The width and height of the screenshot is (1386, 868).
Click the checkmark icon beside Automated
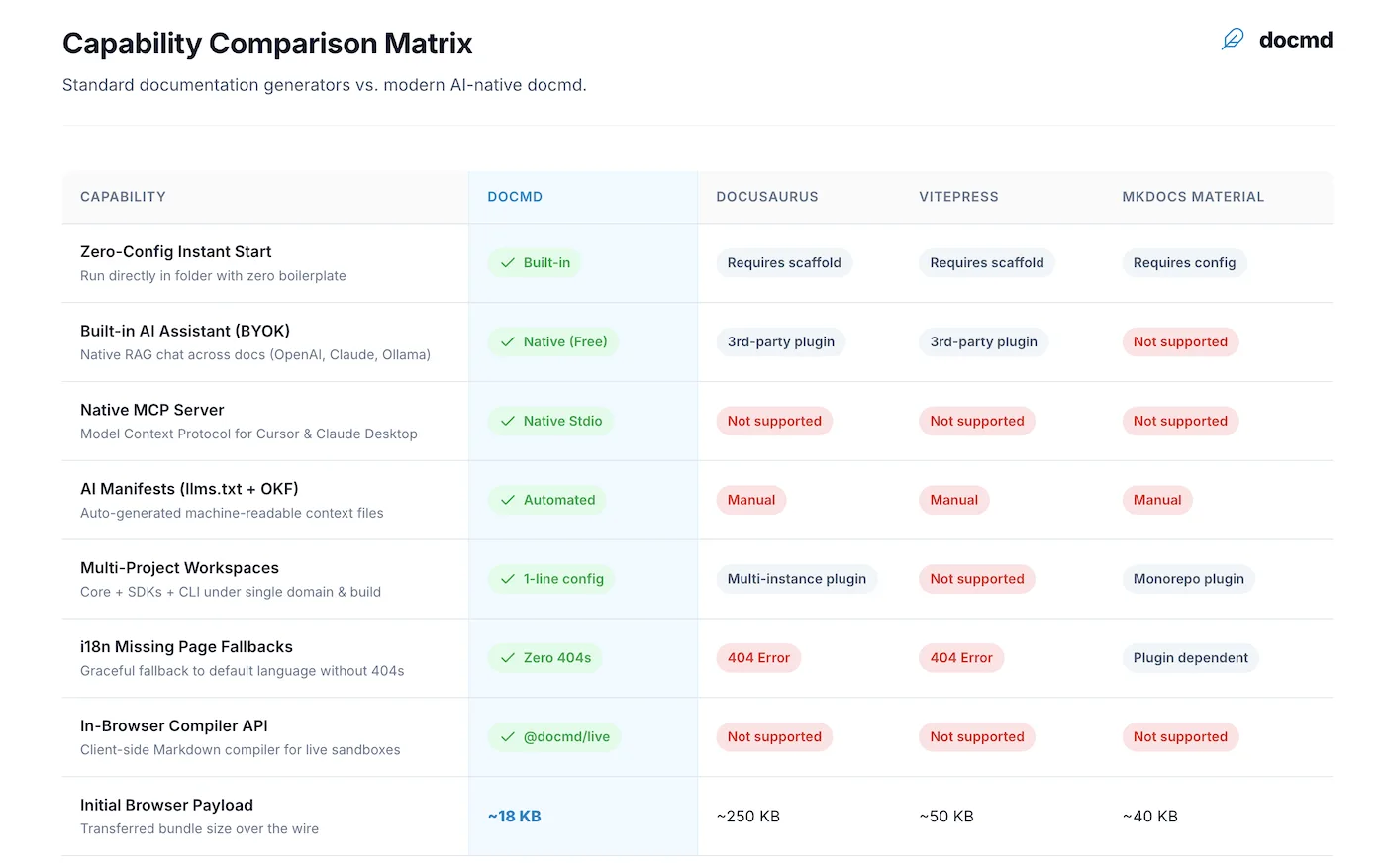coord(508,501)
